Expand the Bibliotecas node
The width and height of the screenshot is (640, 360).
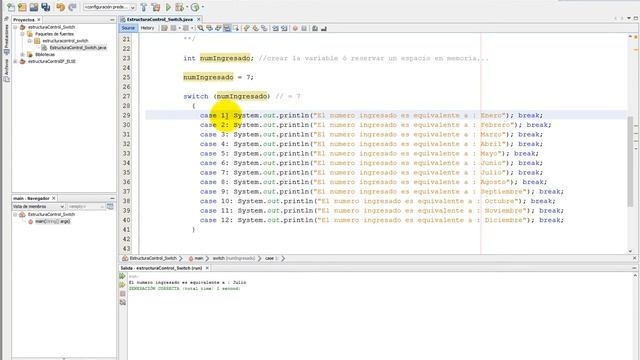(22, 54)
